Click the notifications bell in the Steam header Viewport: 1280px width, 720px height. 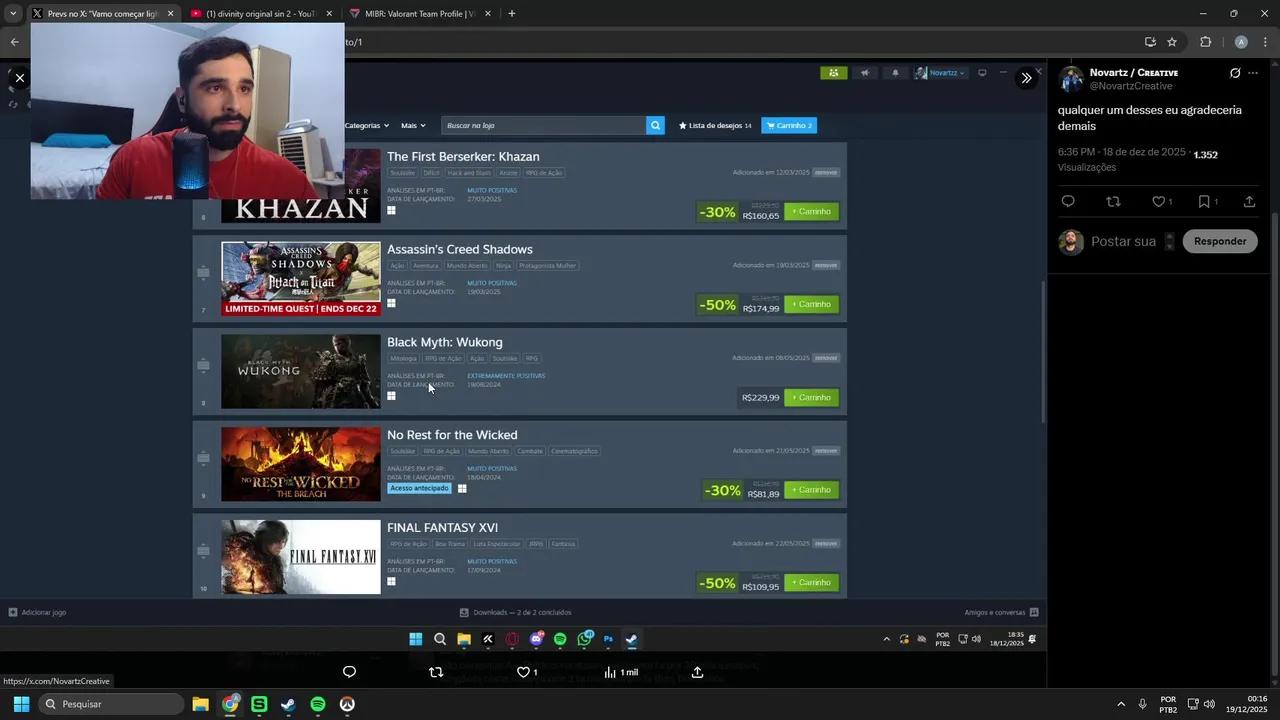tap(894, 73)
